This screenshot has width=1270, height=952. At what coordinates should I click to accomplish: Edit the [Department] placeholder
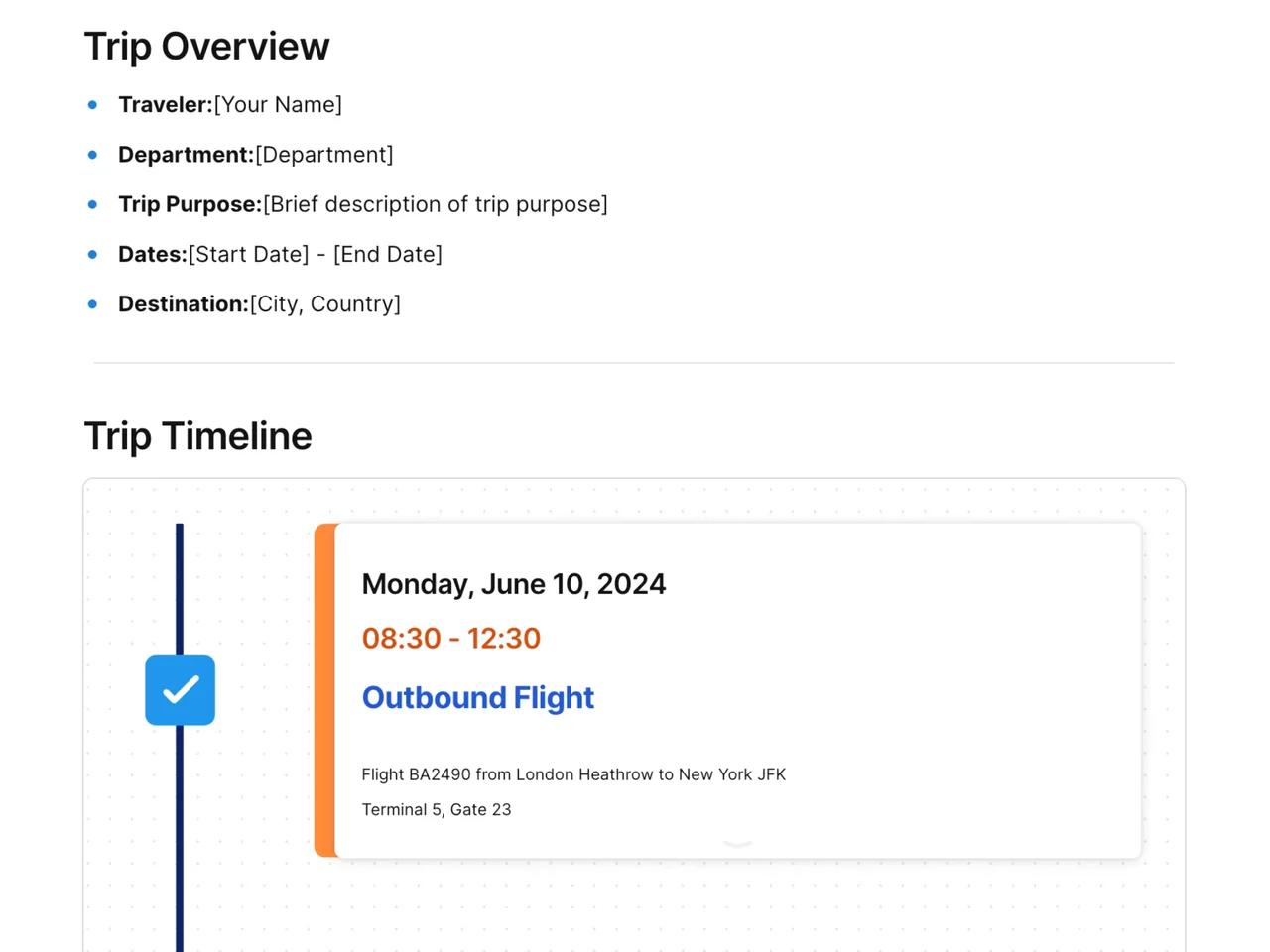coord(324,155)
